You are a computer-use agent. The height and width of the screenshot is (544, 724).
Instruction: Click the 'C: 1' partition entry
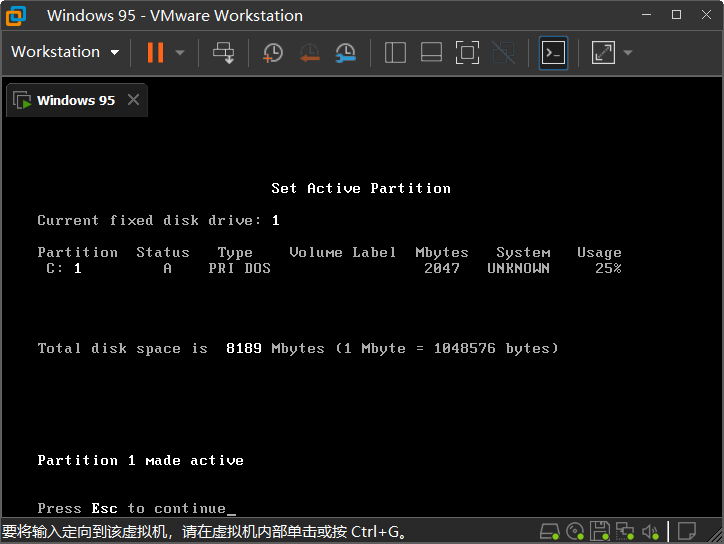click(64, 268)
